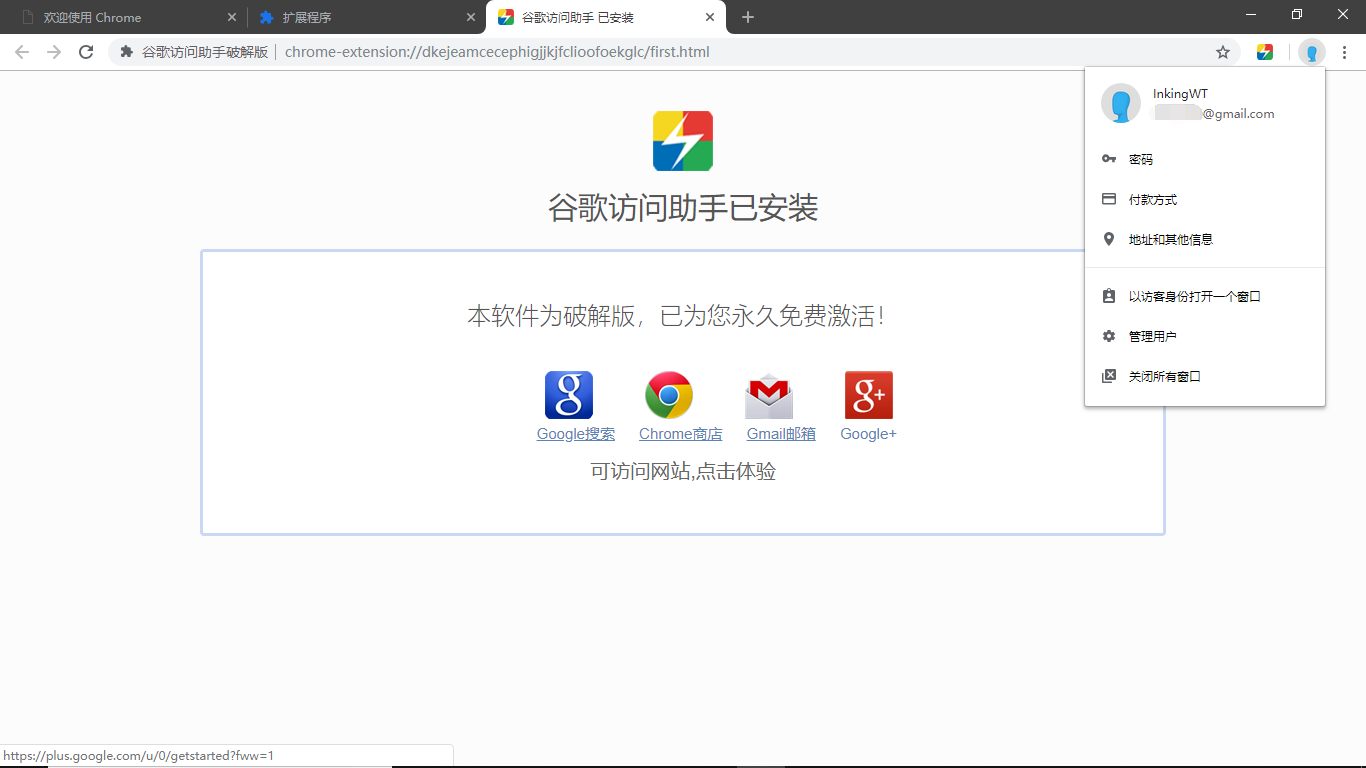Viewport: 1366px width, 768px height.
Task: Bookmark this page with the star icon
Action: pyautogui.click(x=1223, y=52)
